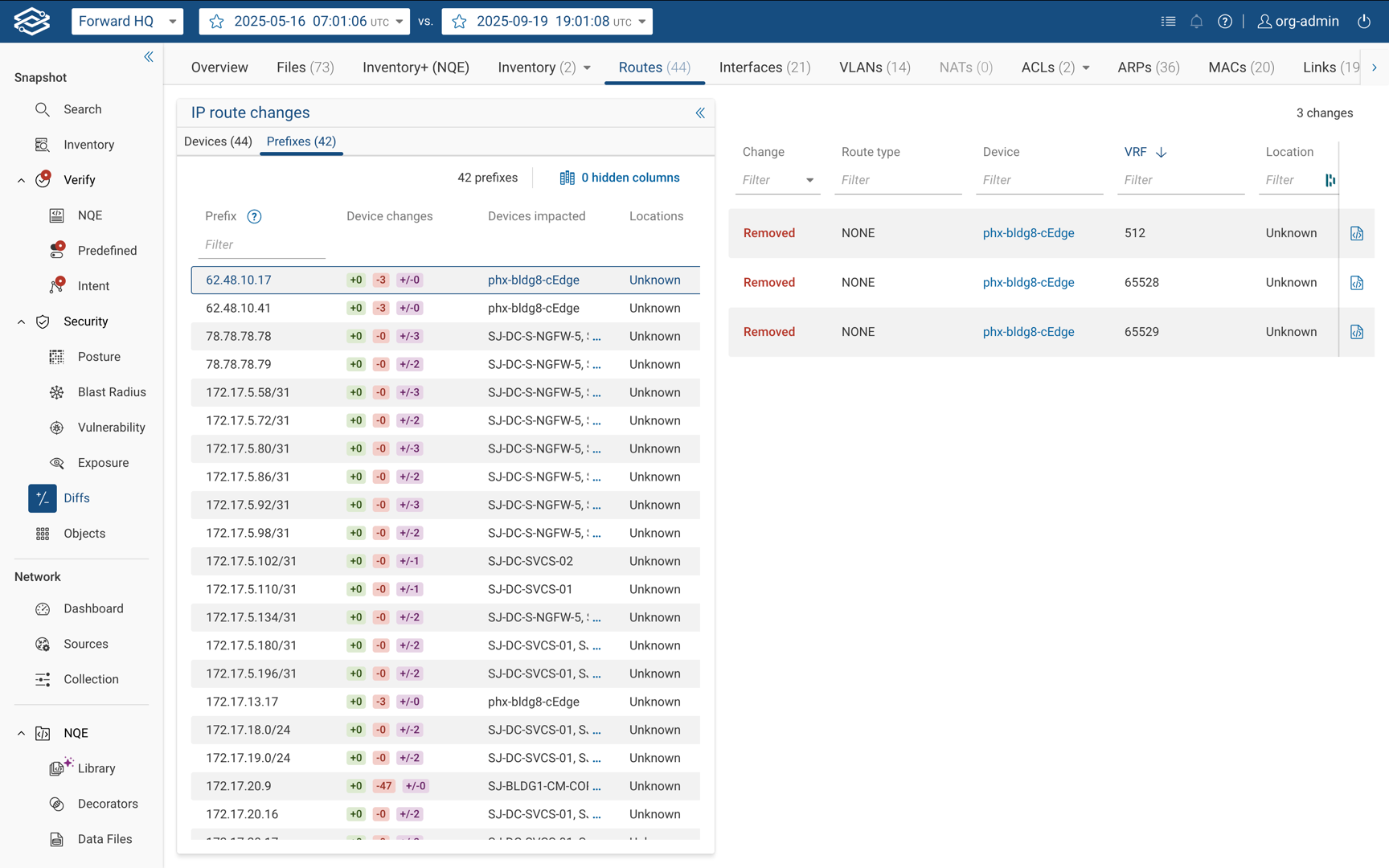1389x868 pixels.
Task: Open the help question mark icon
Action: pyautogui.click(x=1224, y=22)
